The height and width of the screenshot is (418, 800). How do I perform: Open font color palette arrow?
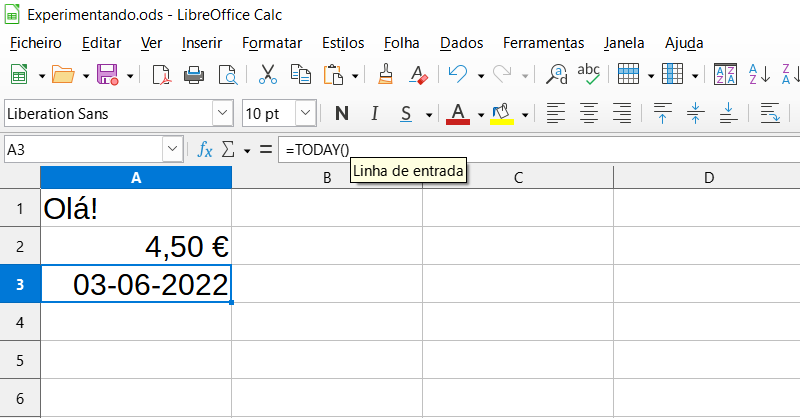point(481,115)
